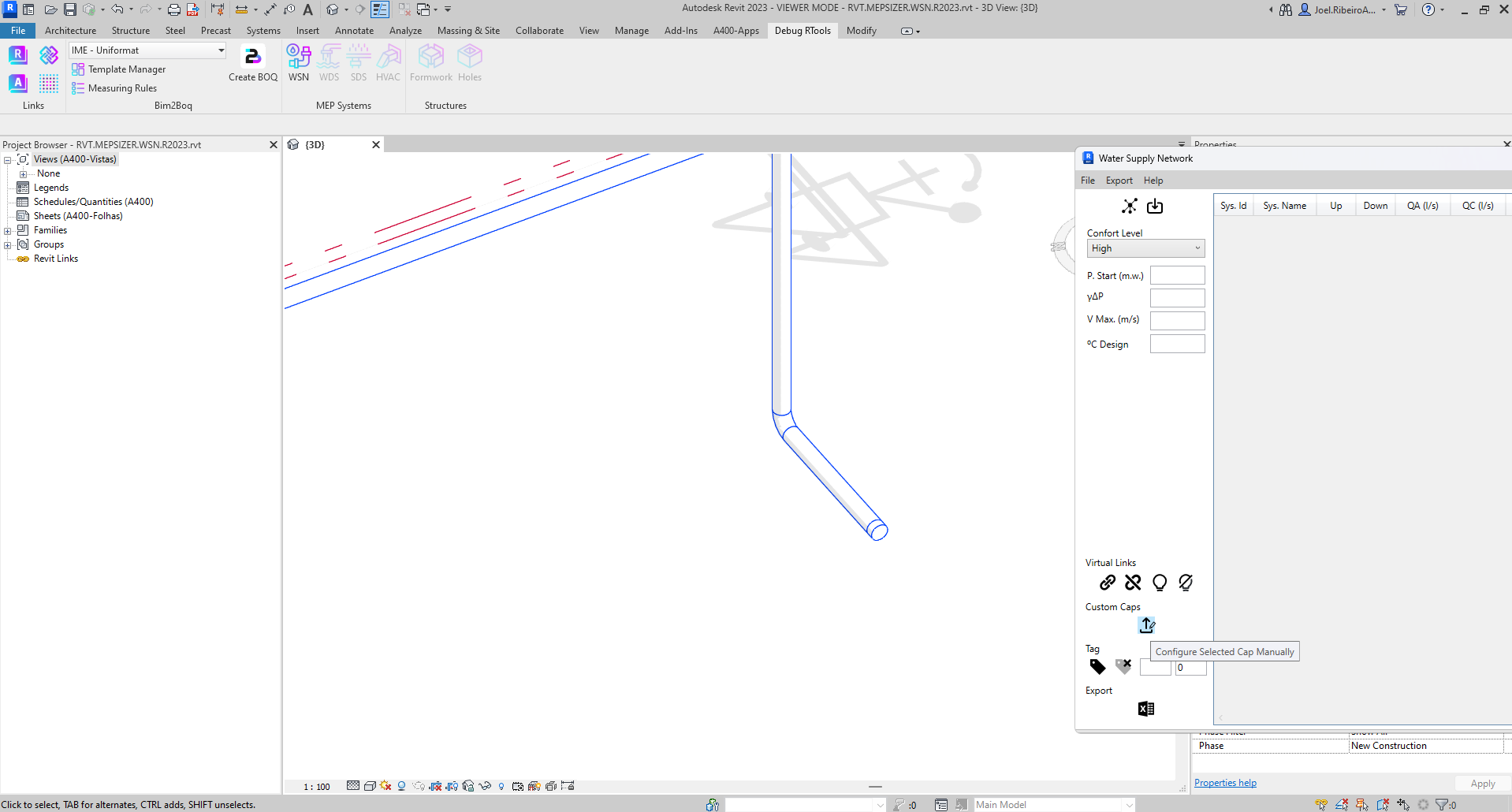Expand the Customize Quick Access Toolbar arrow
The height and width of the screenshot is (812, 1512).
[448, 9]
